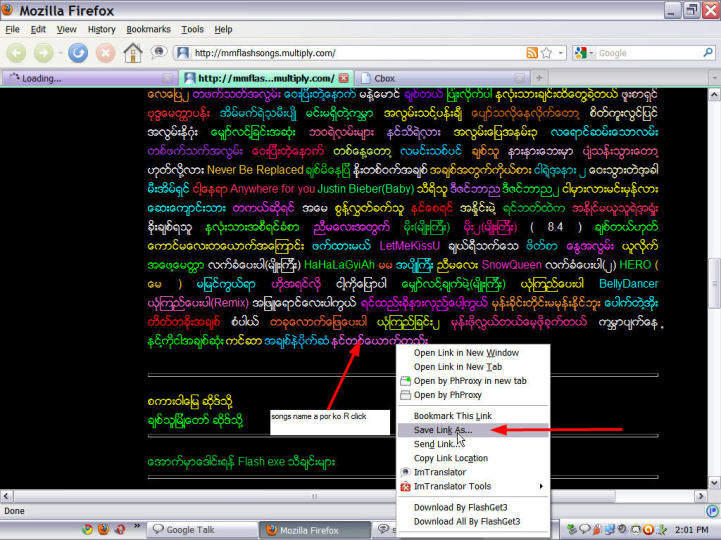This screenshot has height=540, width=721.
Task: Expand the ImTranslator Tools submenu
Action: (474, 486)
